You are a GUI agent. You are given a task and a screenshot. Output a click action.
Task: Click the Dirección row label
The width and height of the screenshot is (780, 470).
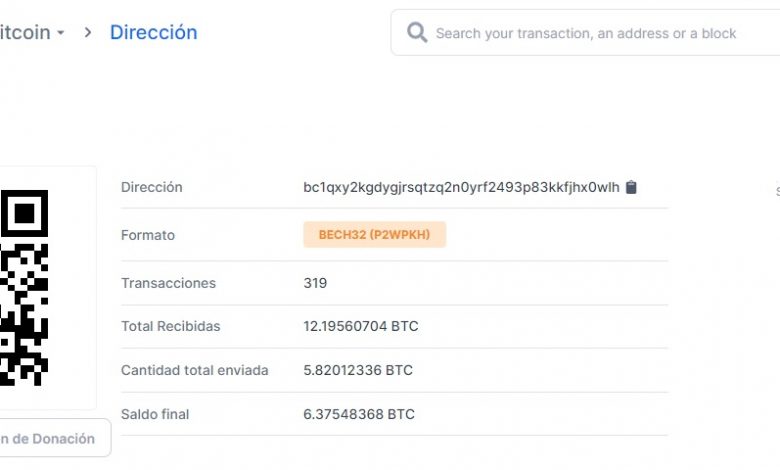click(x=152, y=187)
